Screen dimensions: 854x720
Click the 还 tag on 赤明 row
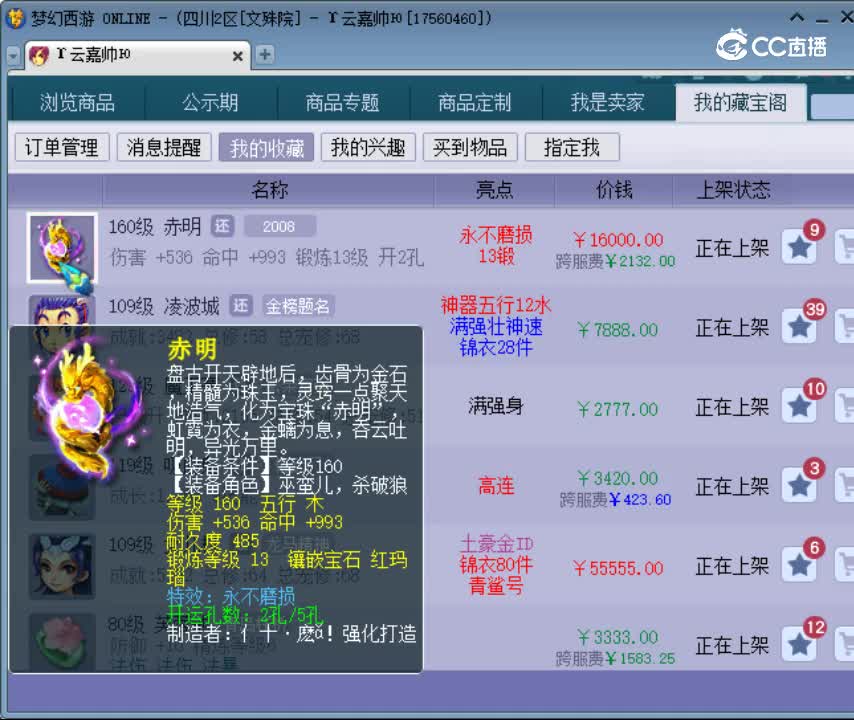[x=223, y=226]
